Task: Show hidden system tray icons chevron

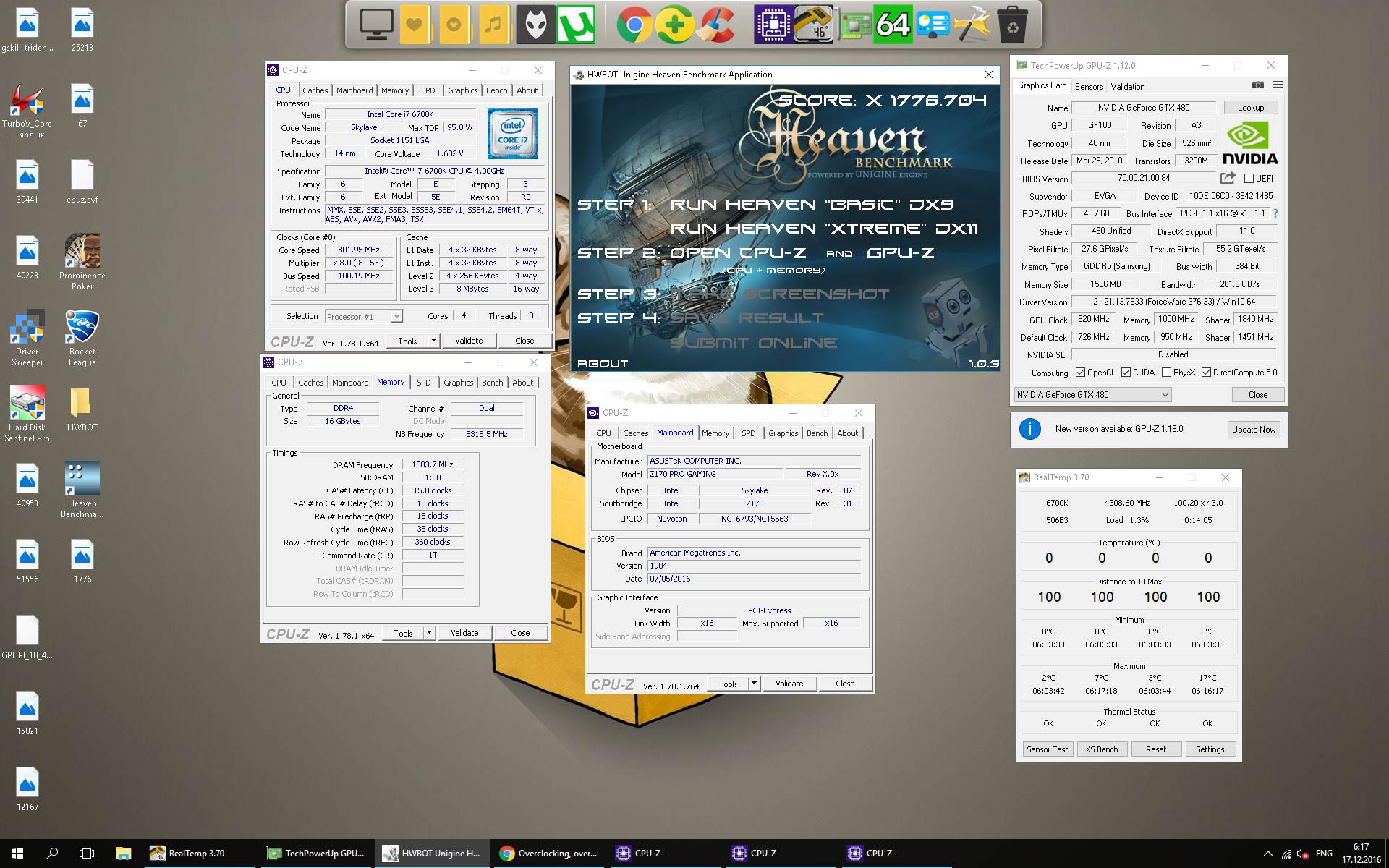Action: 1267,854
